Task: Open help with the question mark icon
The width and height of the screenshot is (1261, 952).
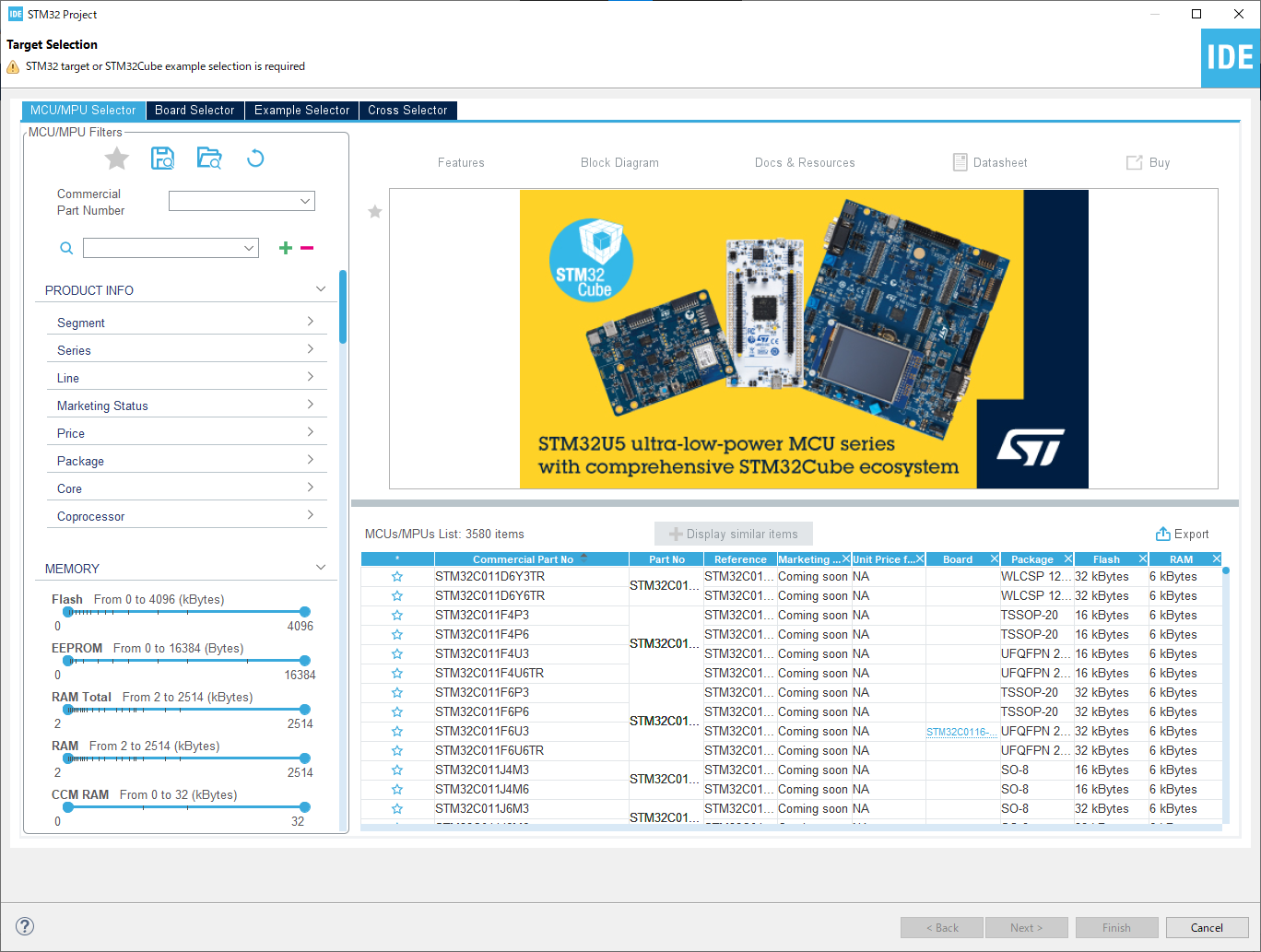Action: click(x=25, y=926)
